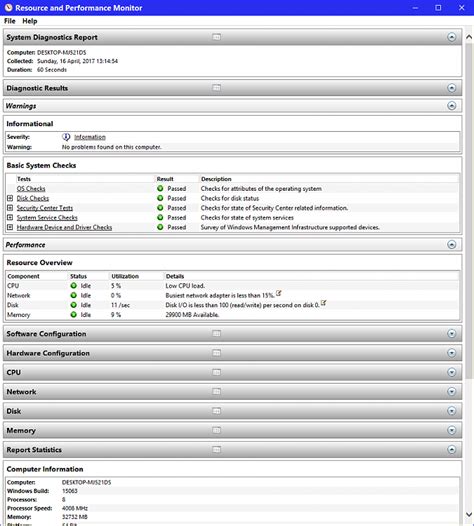This screenshot has height=526, width=474.
Task: Select the '11 /sec' disk utilization value
Action: tap(120, 305)
